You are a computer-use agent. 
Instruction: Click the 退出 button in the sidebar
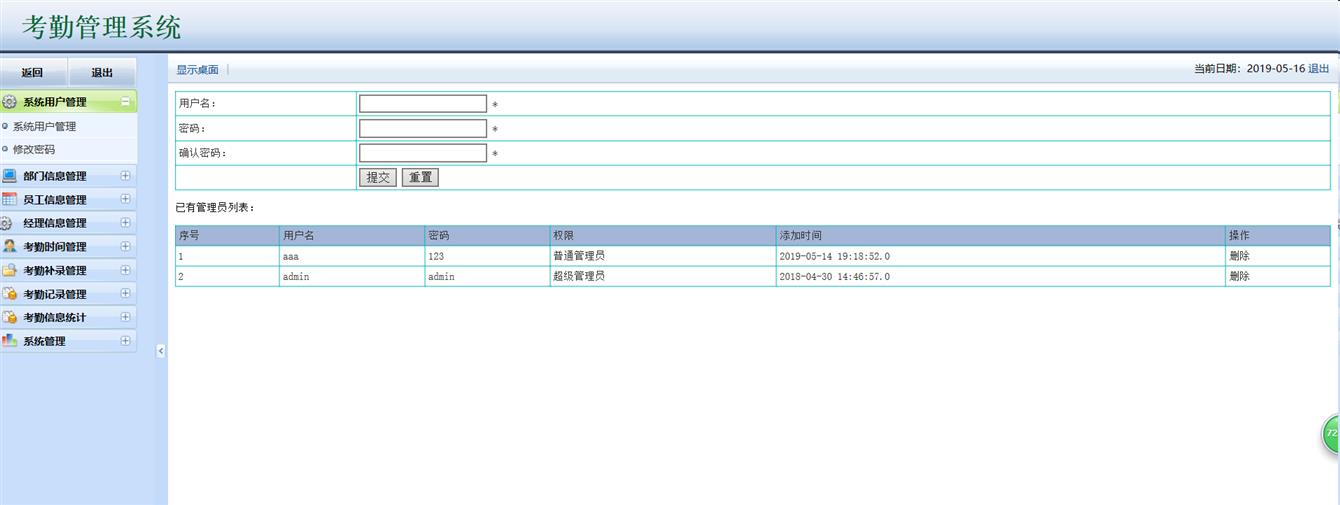(102, 72)
